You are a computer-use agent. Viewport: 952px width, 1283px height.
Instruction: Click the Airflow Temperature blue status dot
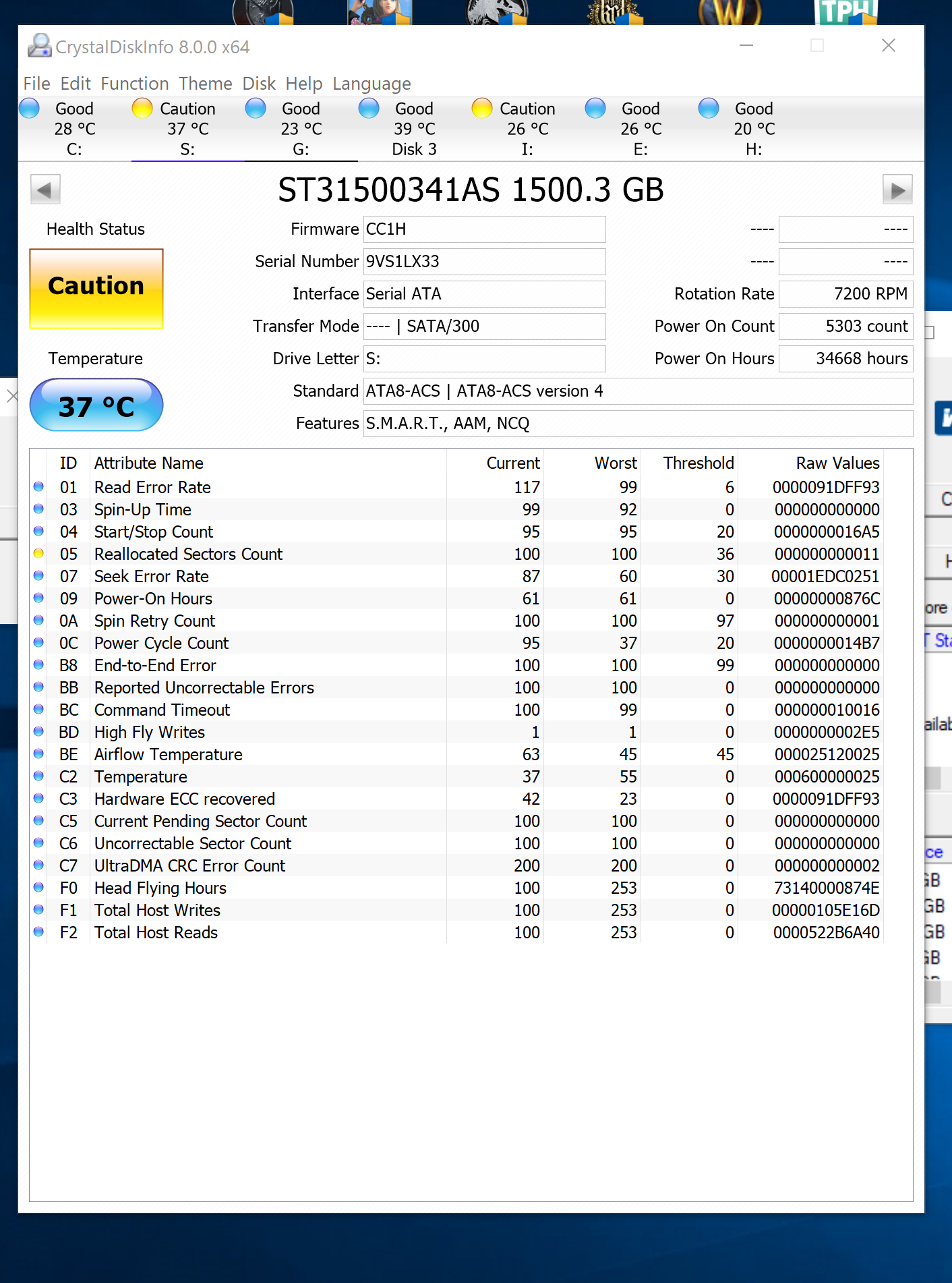click(x=38, y=754)
